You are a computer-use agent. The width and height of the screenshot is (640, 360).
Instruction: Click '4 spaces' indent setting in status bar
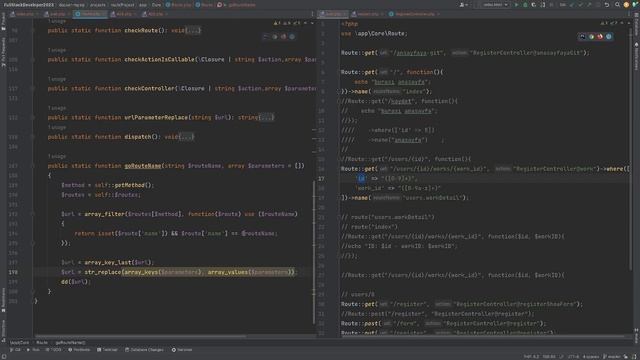591,357
